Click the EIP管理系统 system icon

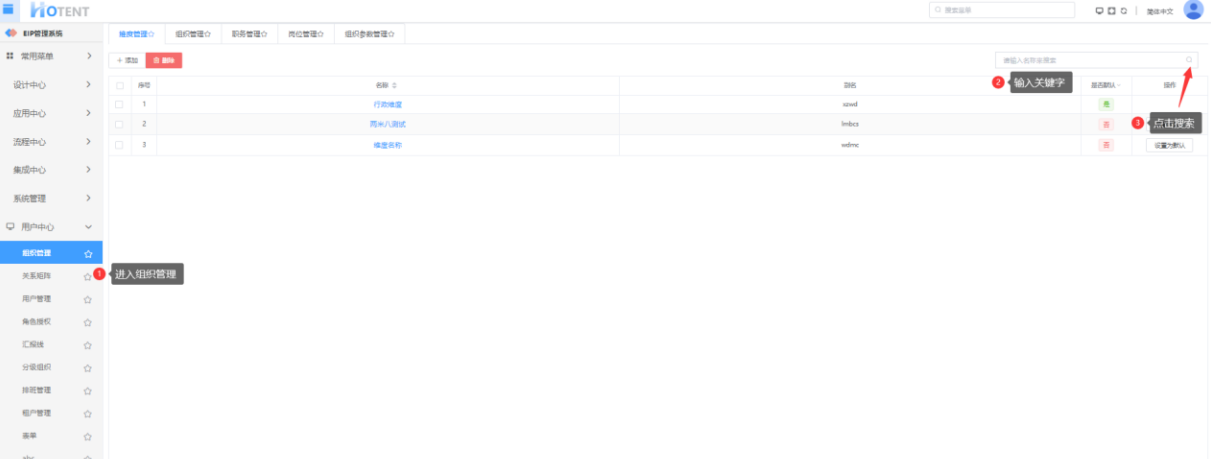[x=13, y=33]
